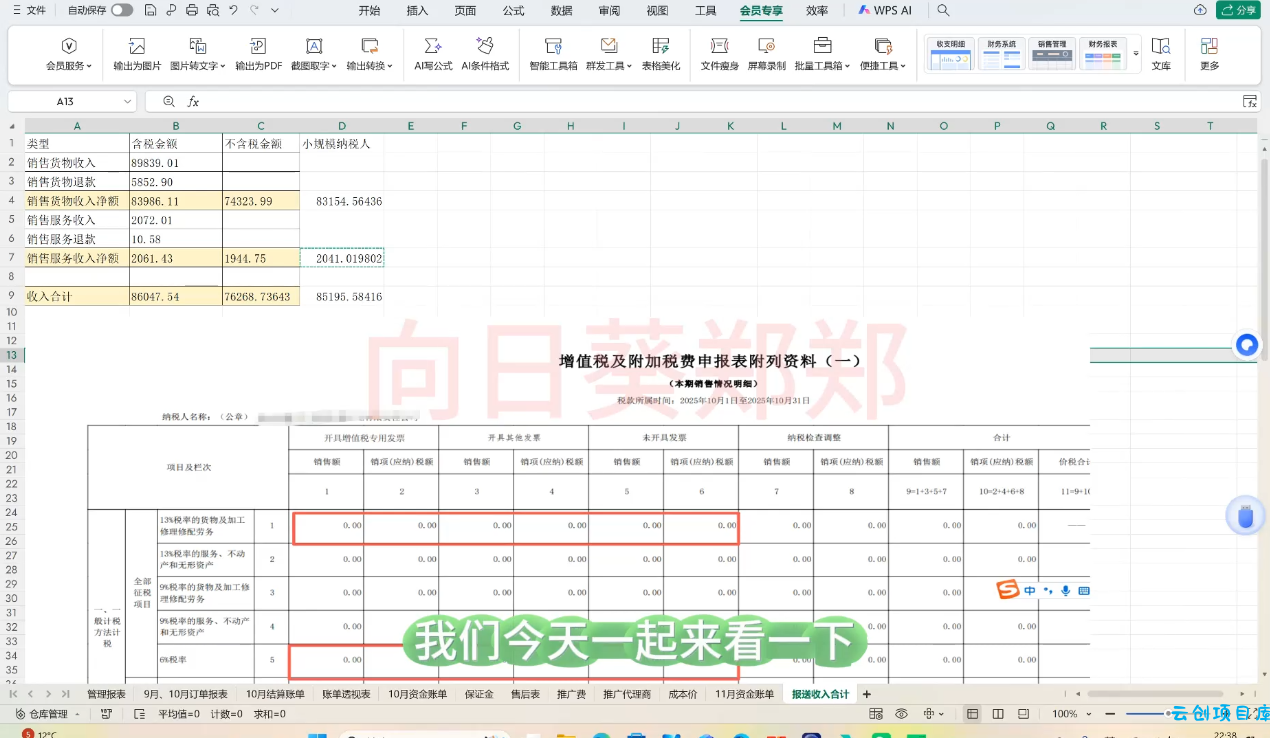The width and height of the screenshot is (1270, 738).
Task: Click the 分享 share button
Action: pos(1238,10)
